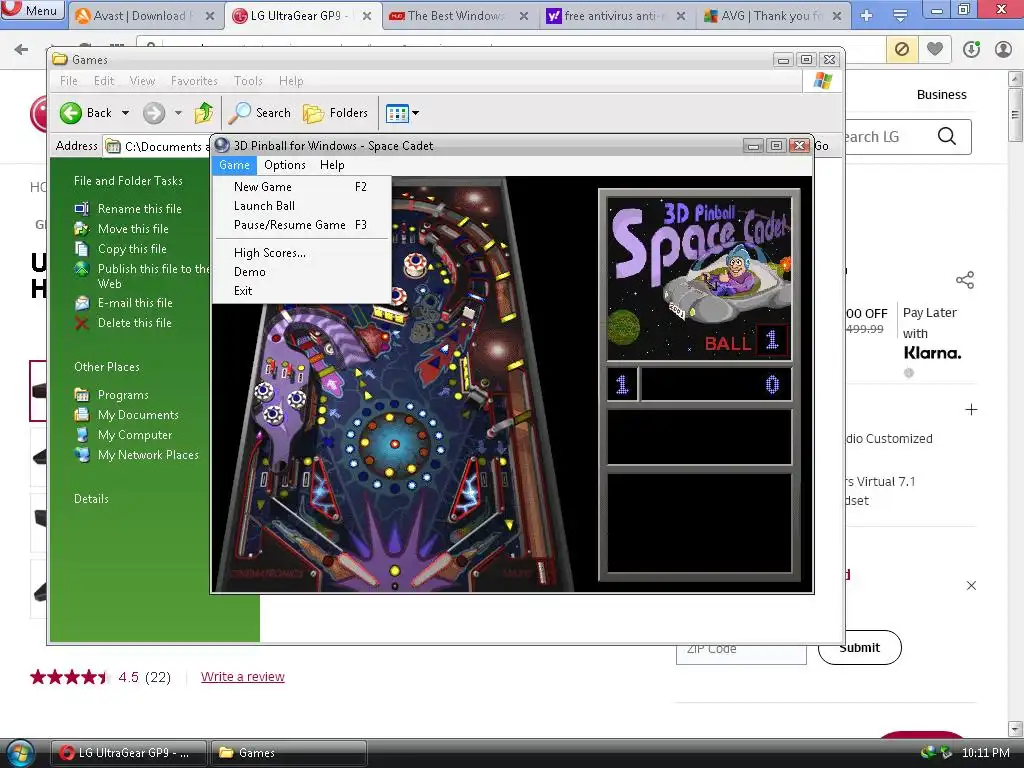
Task: Open the browser downloads icon
Action: (x=971, y=49)
